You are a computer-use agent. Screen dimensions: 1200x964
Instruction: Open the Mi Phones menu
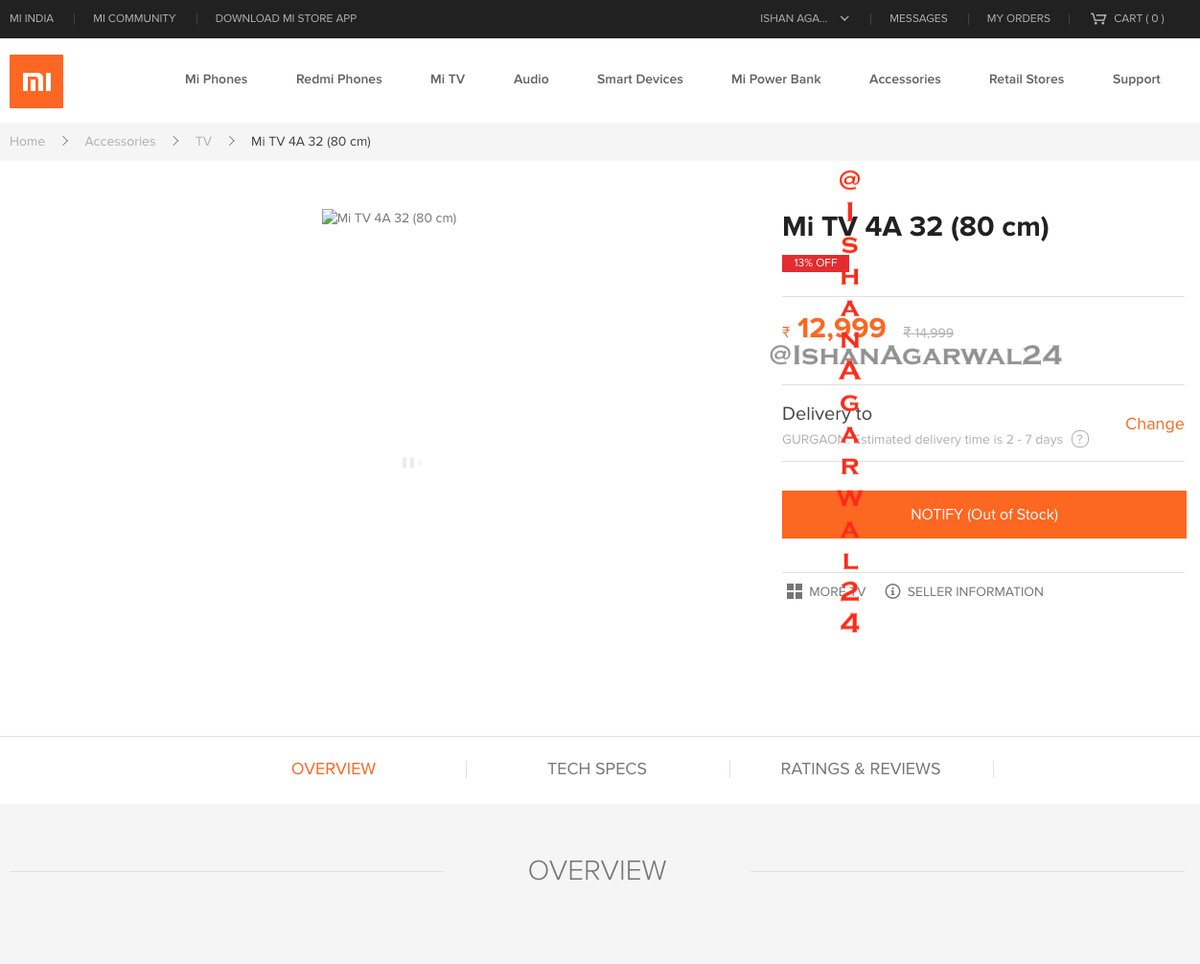point(216,79)
